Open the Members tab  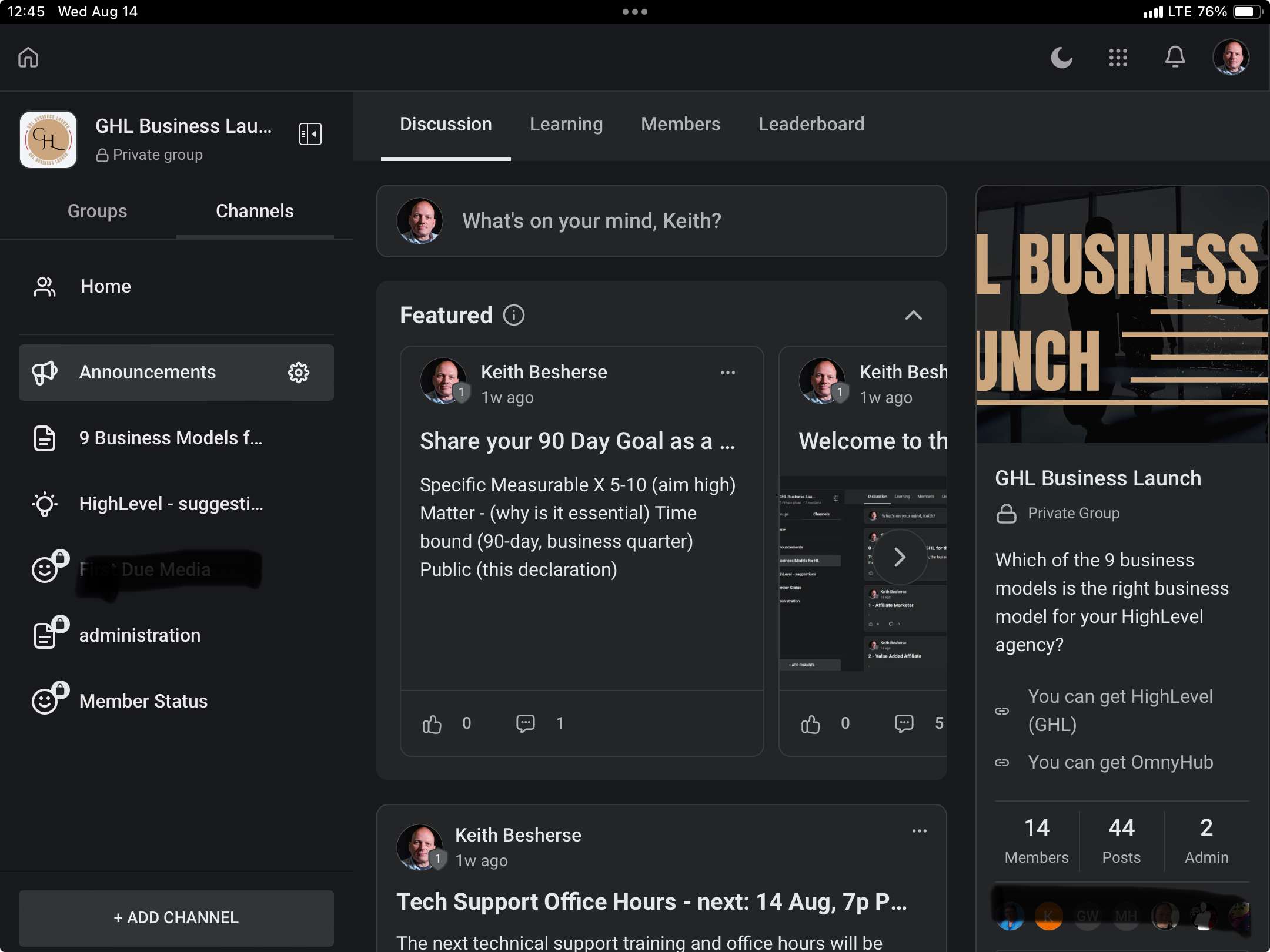click(680, 125)
